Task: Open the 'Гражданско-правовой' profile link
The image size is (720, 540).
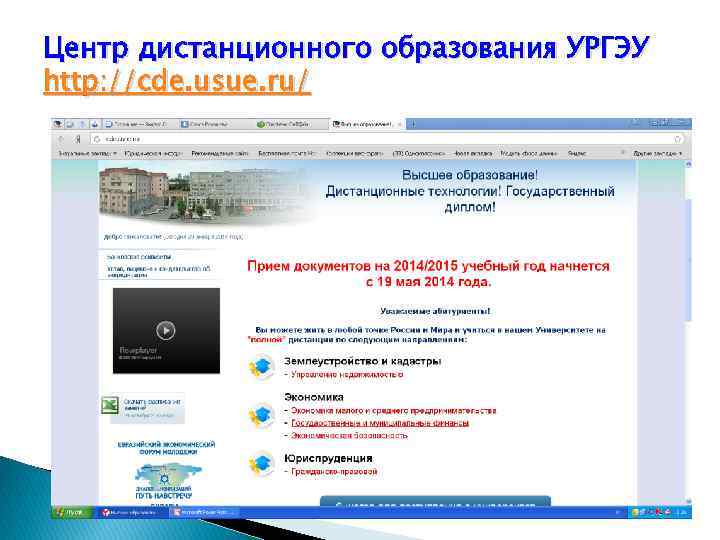Action: click(334, 472)
